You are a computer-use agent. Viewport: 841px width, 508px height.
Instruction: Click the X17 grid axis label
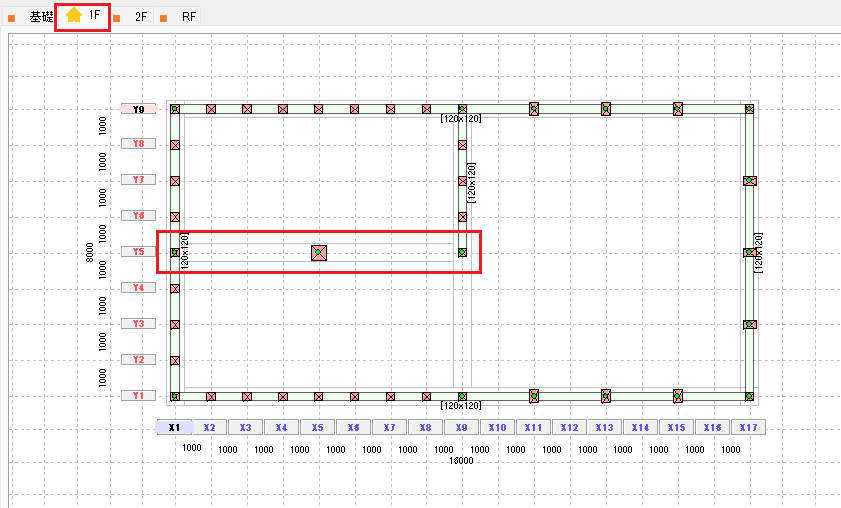point(748,427)
